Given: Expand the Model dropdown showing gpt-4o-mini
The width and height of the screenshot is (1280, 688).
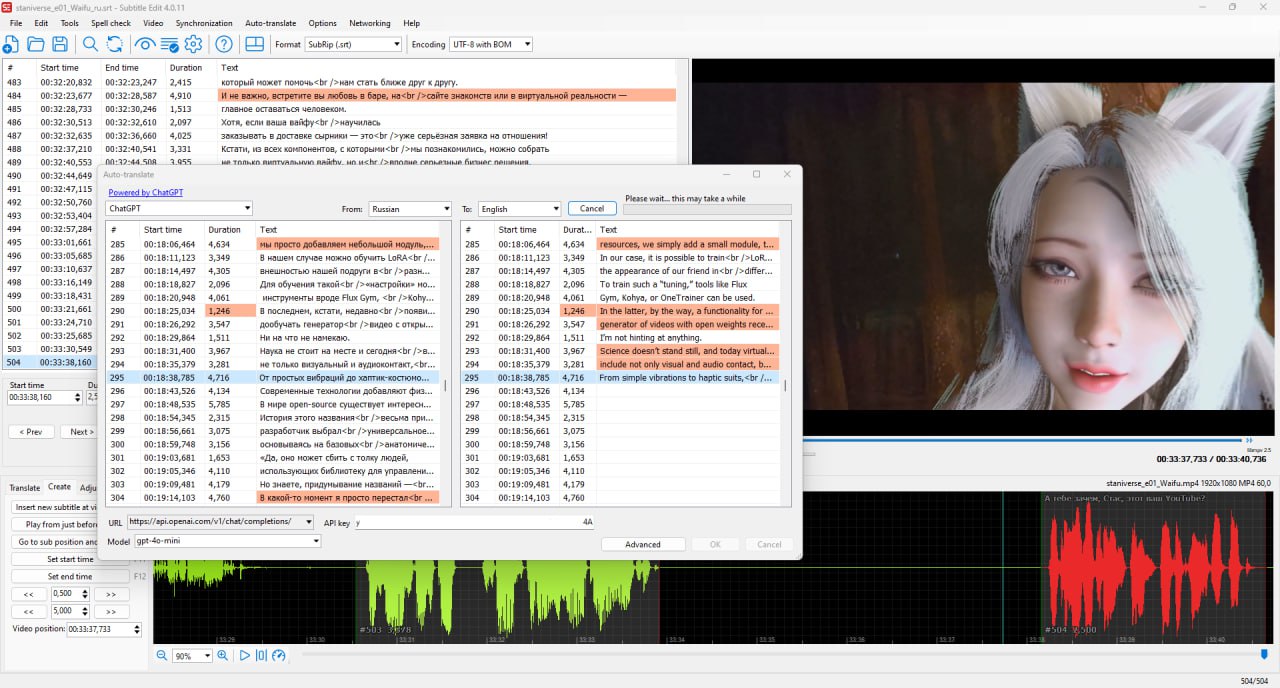Looking at the screenshot, I should pyautogui.click(x=227, y=541).
